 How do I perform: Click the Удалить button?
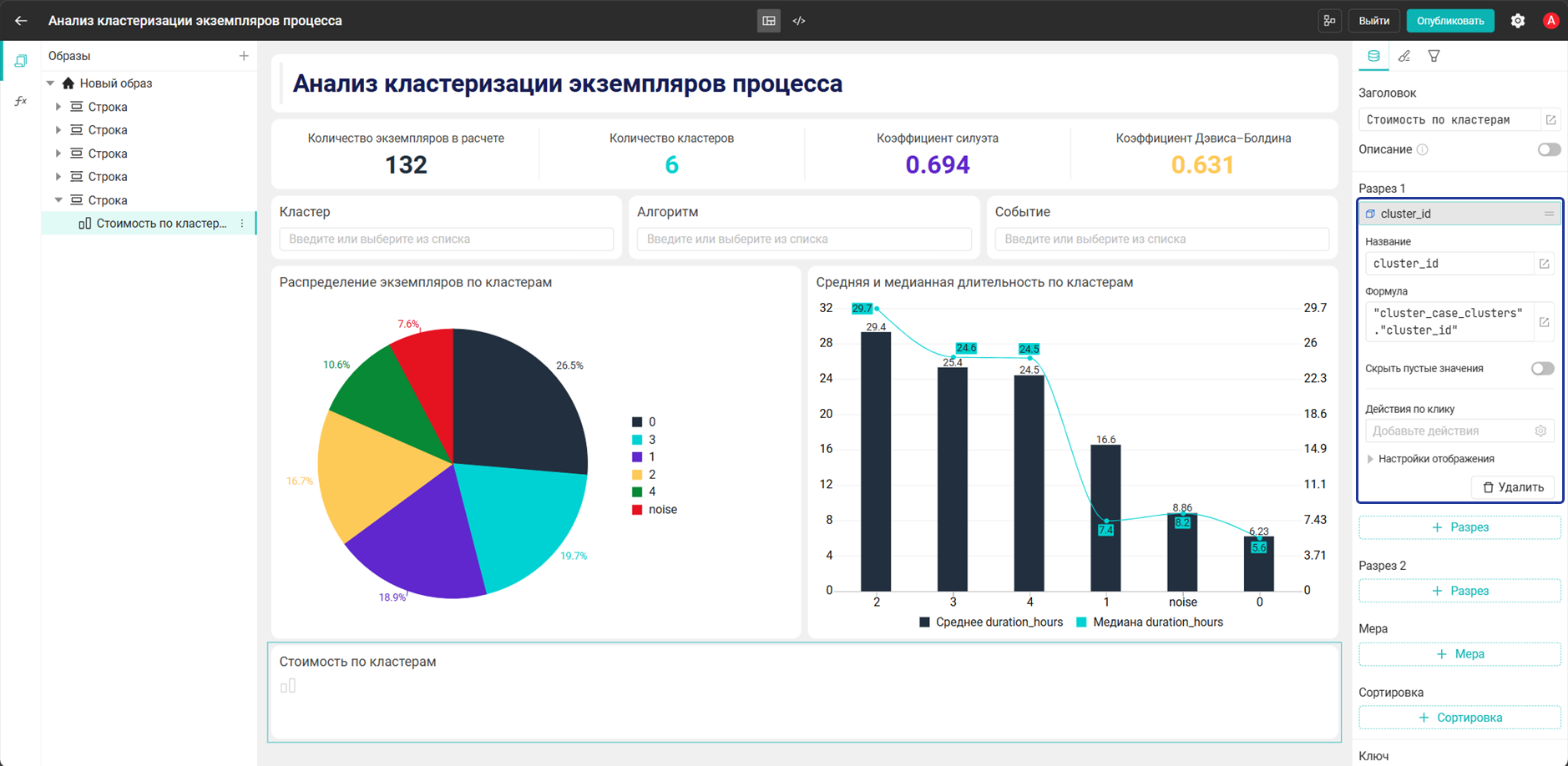click(1513, 487)
